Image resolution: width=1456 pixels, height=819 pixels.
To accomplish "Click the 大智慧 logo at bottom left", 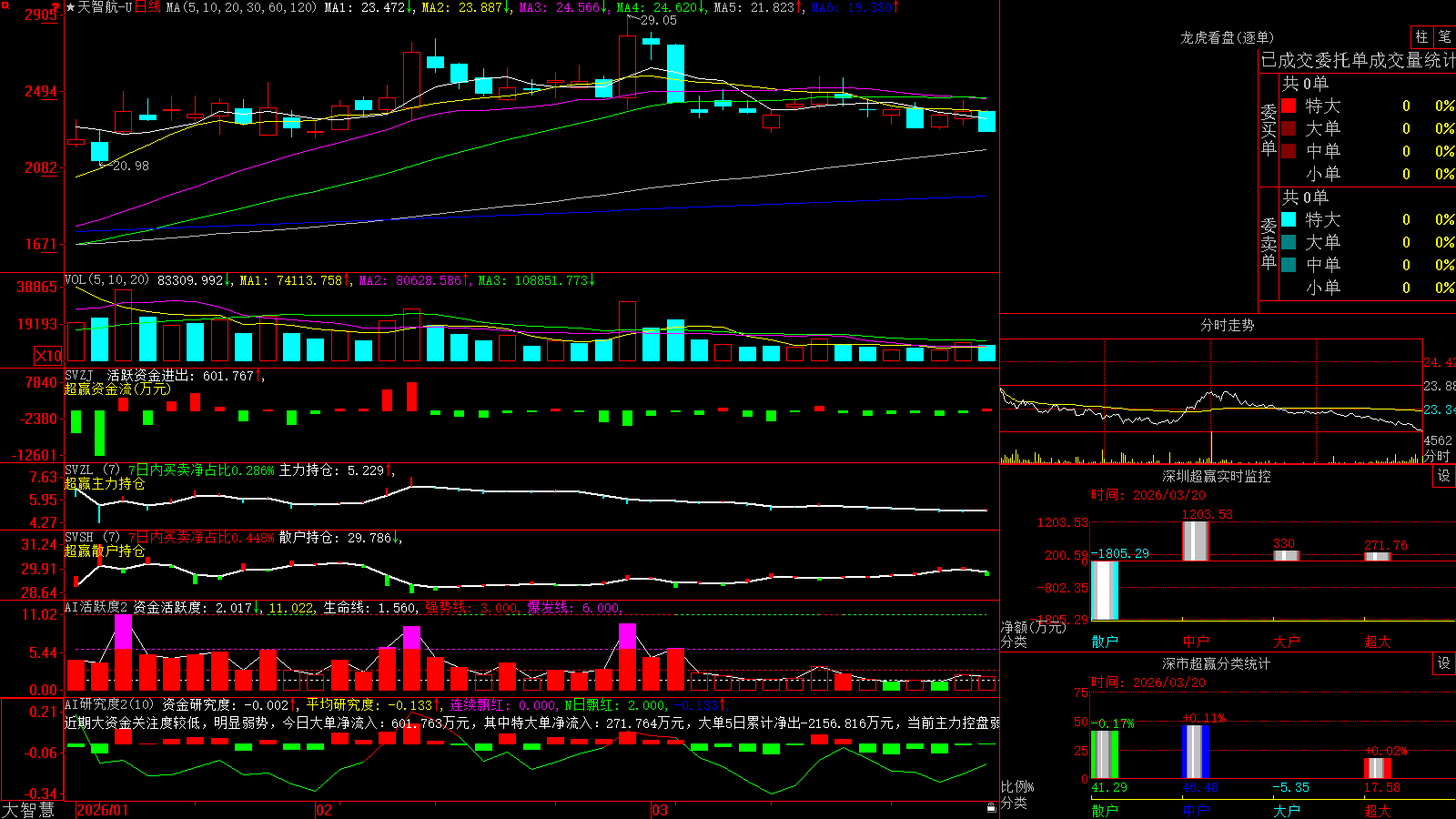I will pyautogui.click(x=28, y=810).
